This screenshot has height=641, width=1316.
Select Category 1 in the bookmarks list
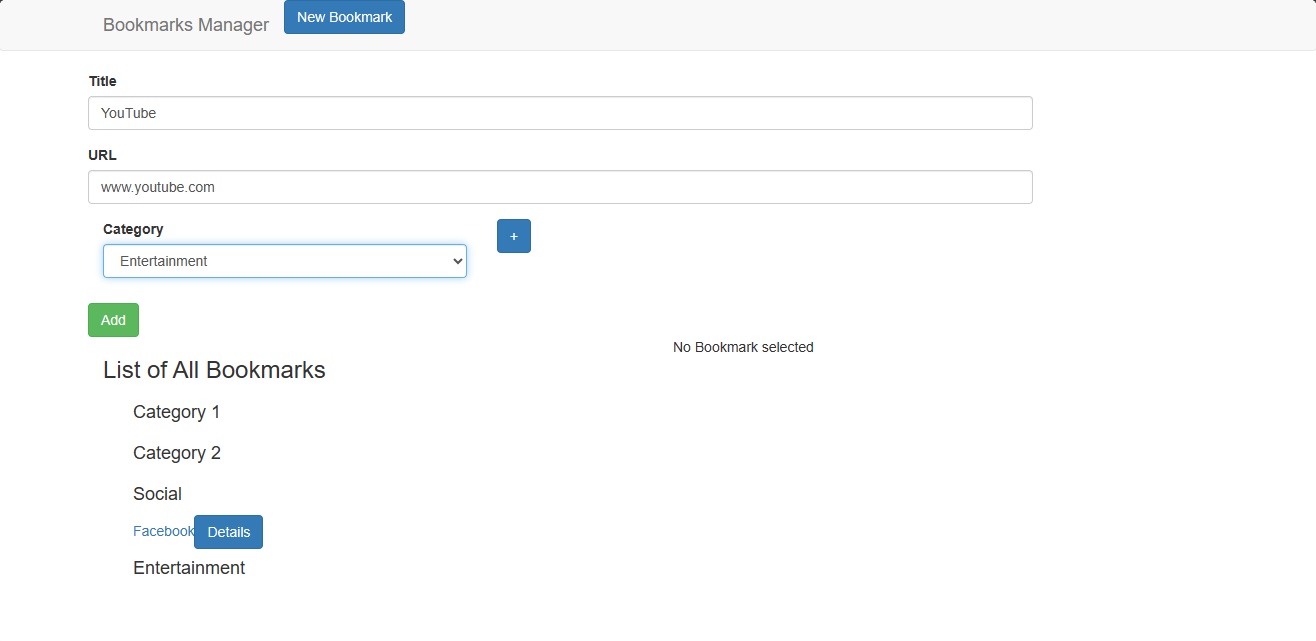176,412
